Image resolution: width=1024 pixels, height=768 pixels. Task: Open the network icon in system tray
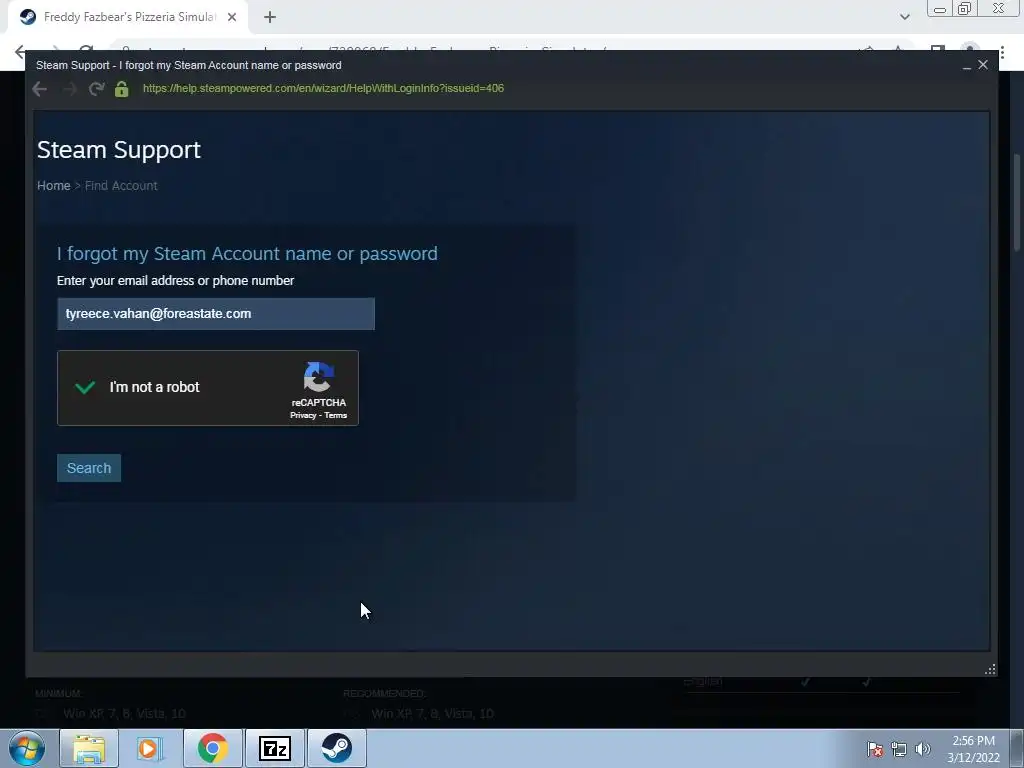(899, 749)
